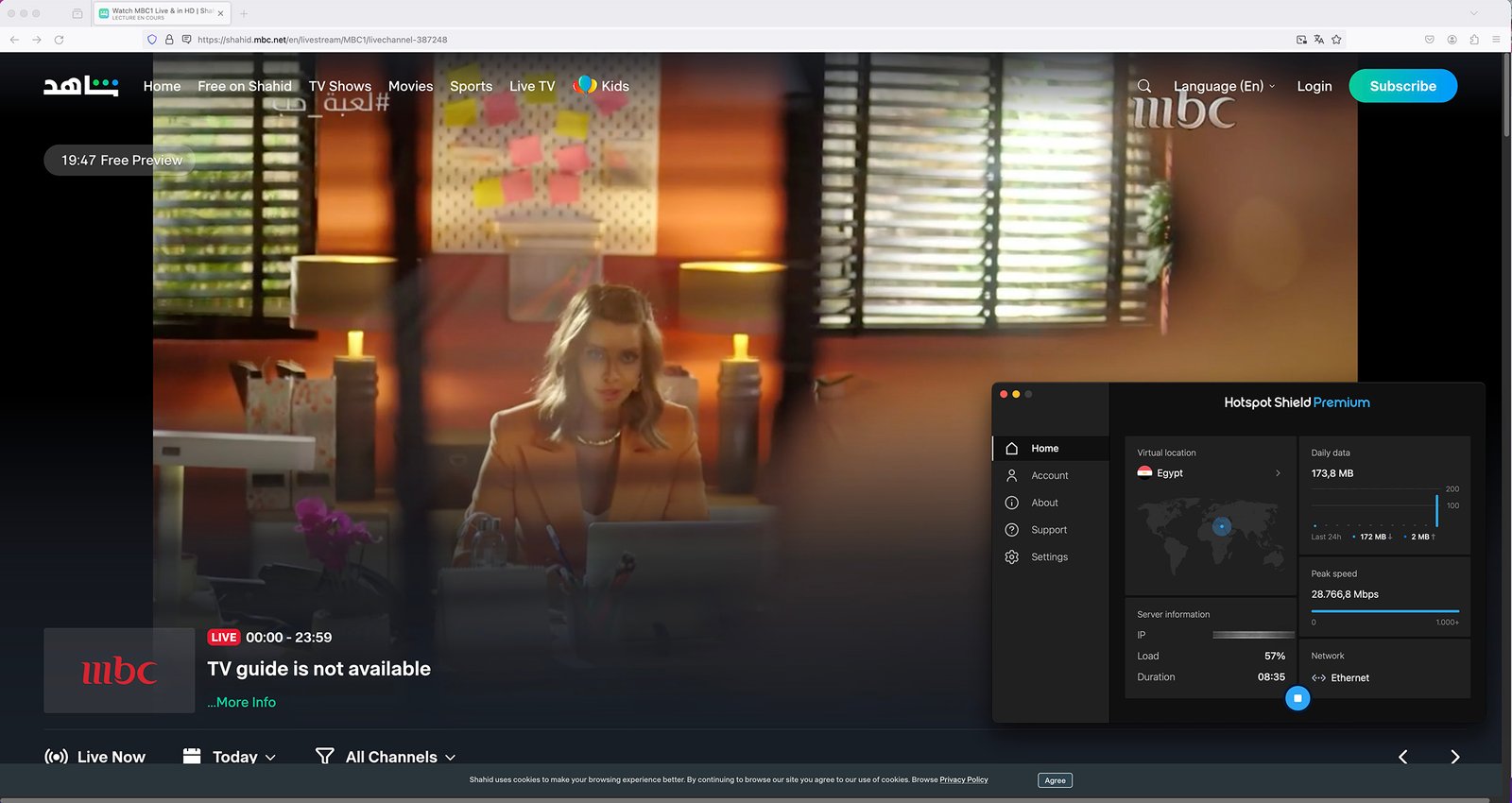Bookmark this page with the star icon
Viewport: 1512px width, 803px height.
click(x=1336, y=40)
